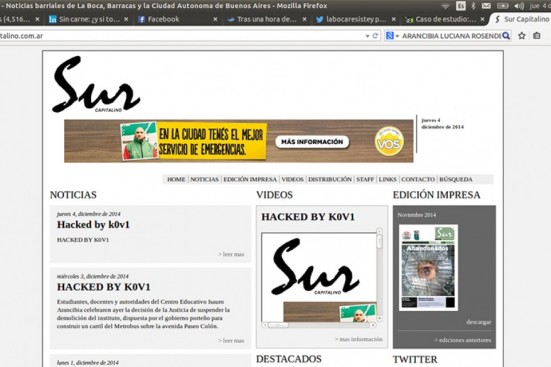
Task: Open the mail indicator in the top panel
Action: tap(486, 6)
